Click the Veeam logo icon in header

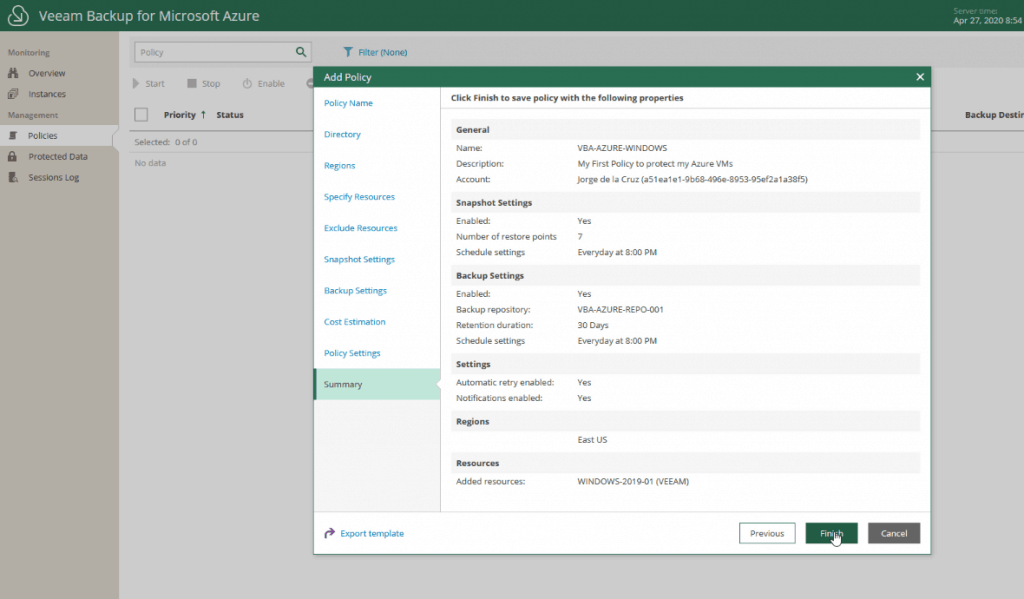point(18,15)
